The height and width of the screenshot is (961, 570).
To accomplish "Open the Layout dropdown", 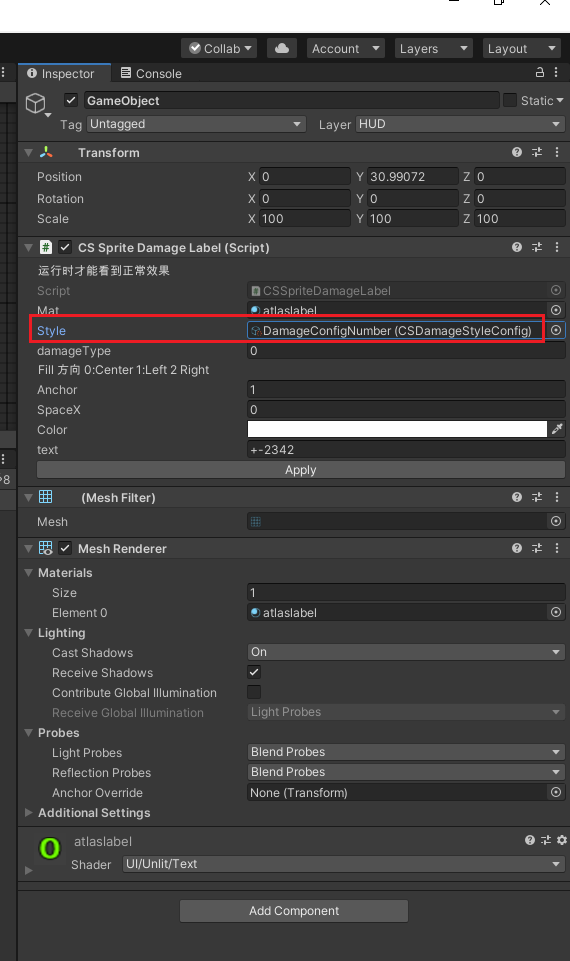I will (x=522, y=48).
